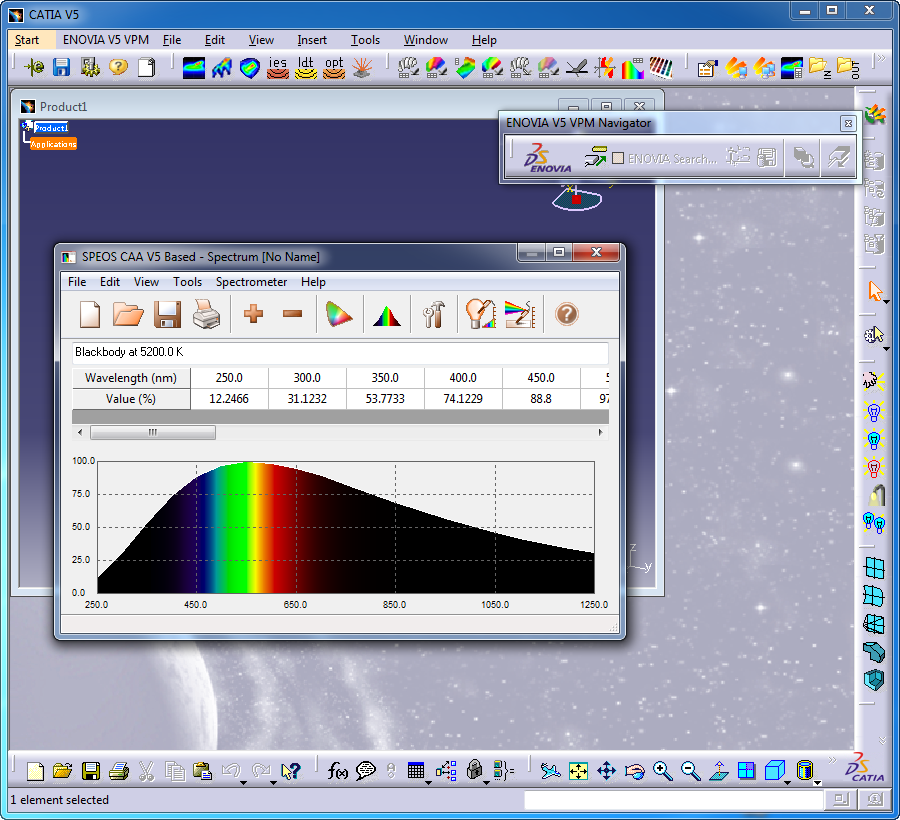Open the File menu in Spectrum window
This screenshot has width=900, height=820.
pyautogui.click(x=77, y=282)
